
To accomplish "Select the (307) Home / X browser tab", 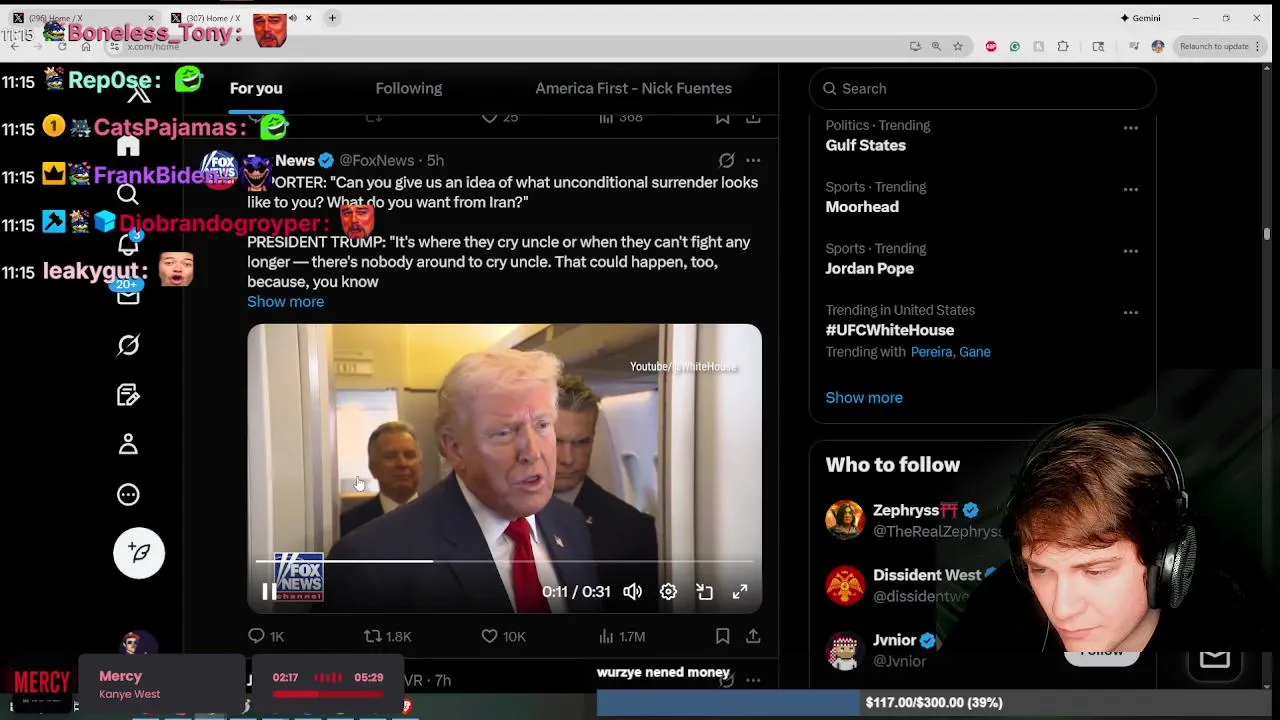I will coord(240,18).
